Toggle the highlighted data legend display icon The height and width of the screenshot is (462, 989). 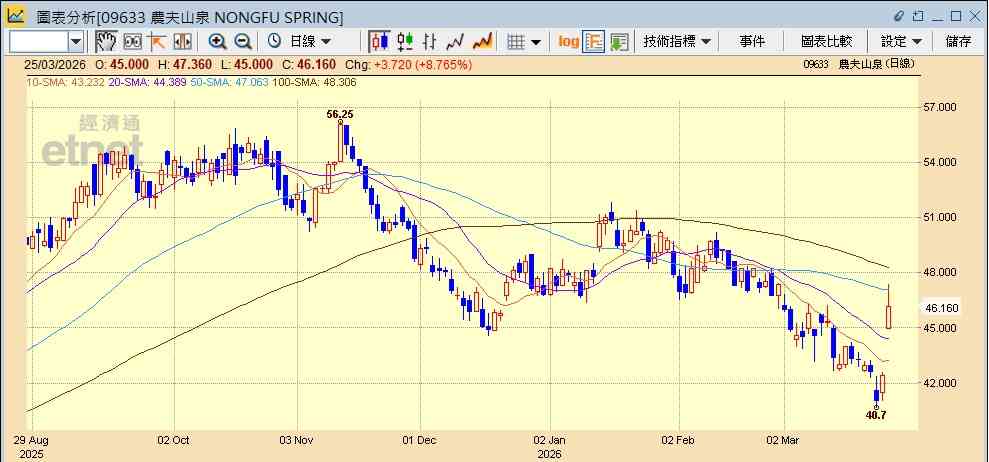click(594, 42)
